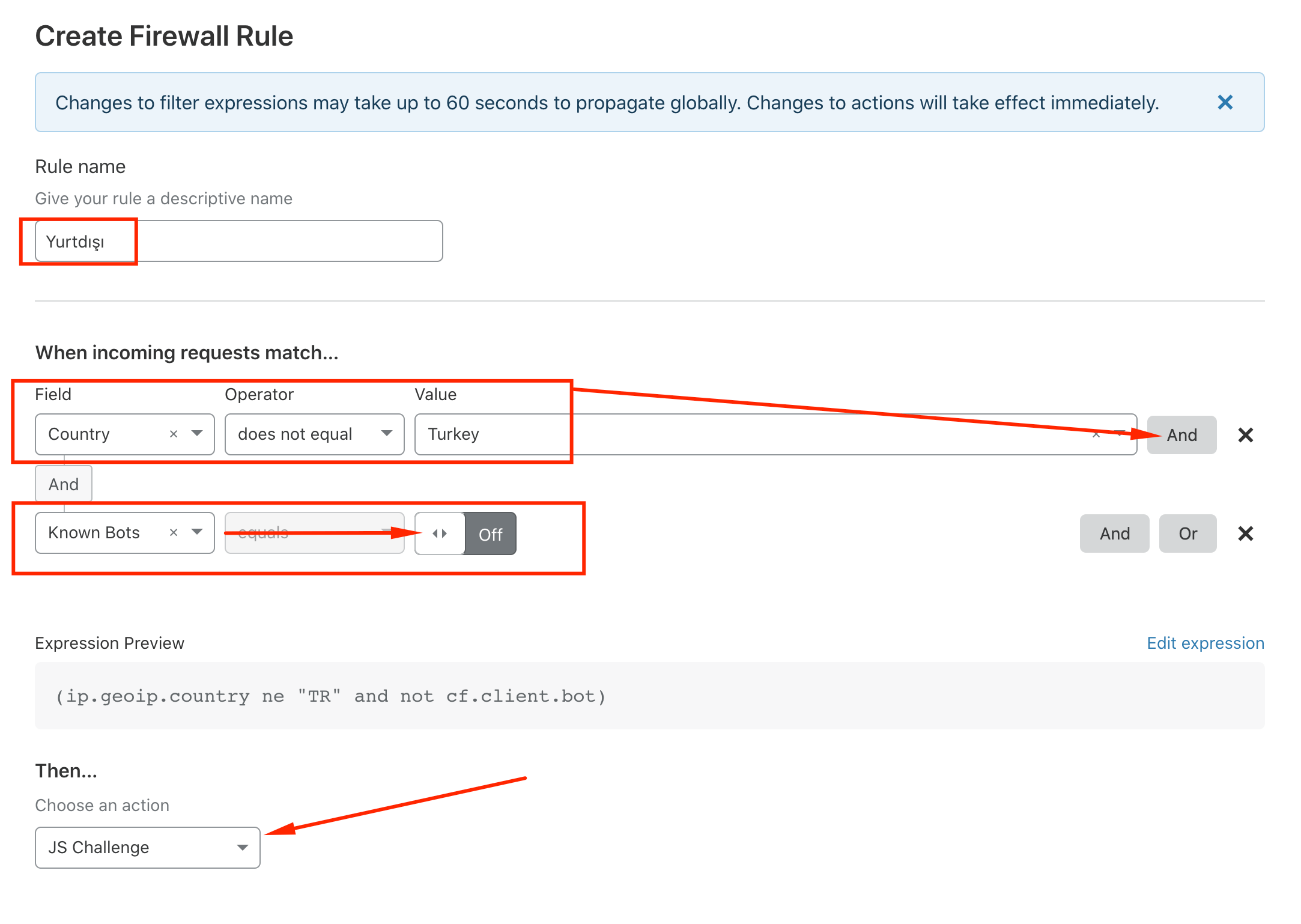
Task: Clear the Country field selection
Action: pyautogui.click(x=174, y=434)
